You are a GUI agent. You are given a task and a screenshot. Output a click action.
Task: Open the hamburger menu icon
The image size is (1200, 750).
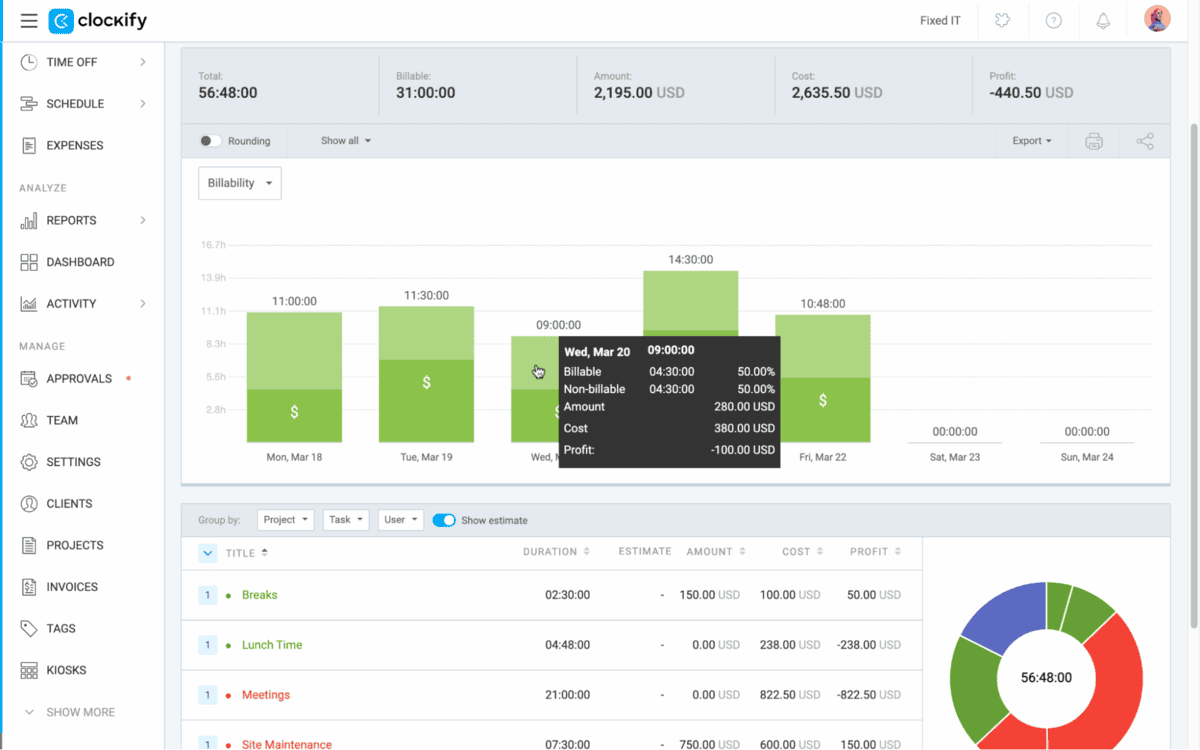(29, 20)
